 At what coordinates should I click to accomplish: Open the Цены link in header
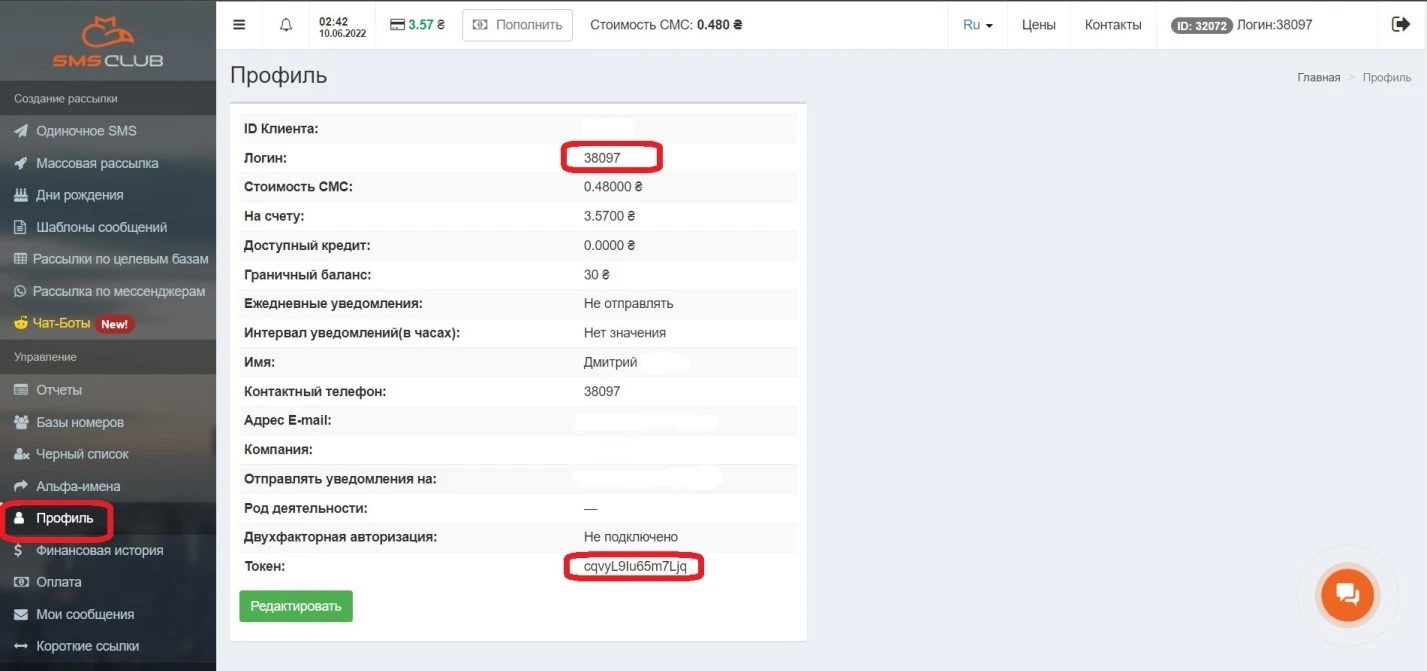1038,25
